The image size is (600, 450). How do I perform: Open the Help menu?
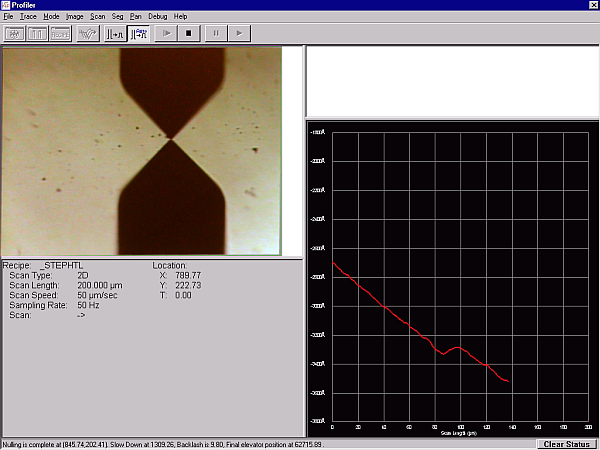pos(180,17)
